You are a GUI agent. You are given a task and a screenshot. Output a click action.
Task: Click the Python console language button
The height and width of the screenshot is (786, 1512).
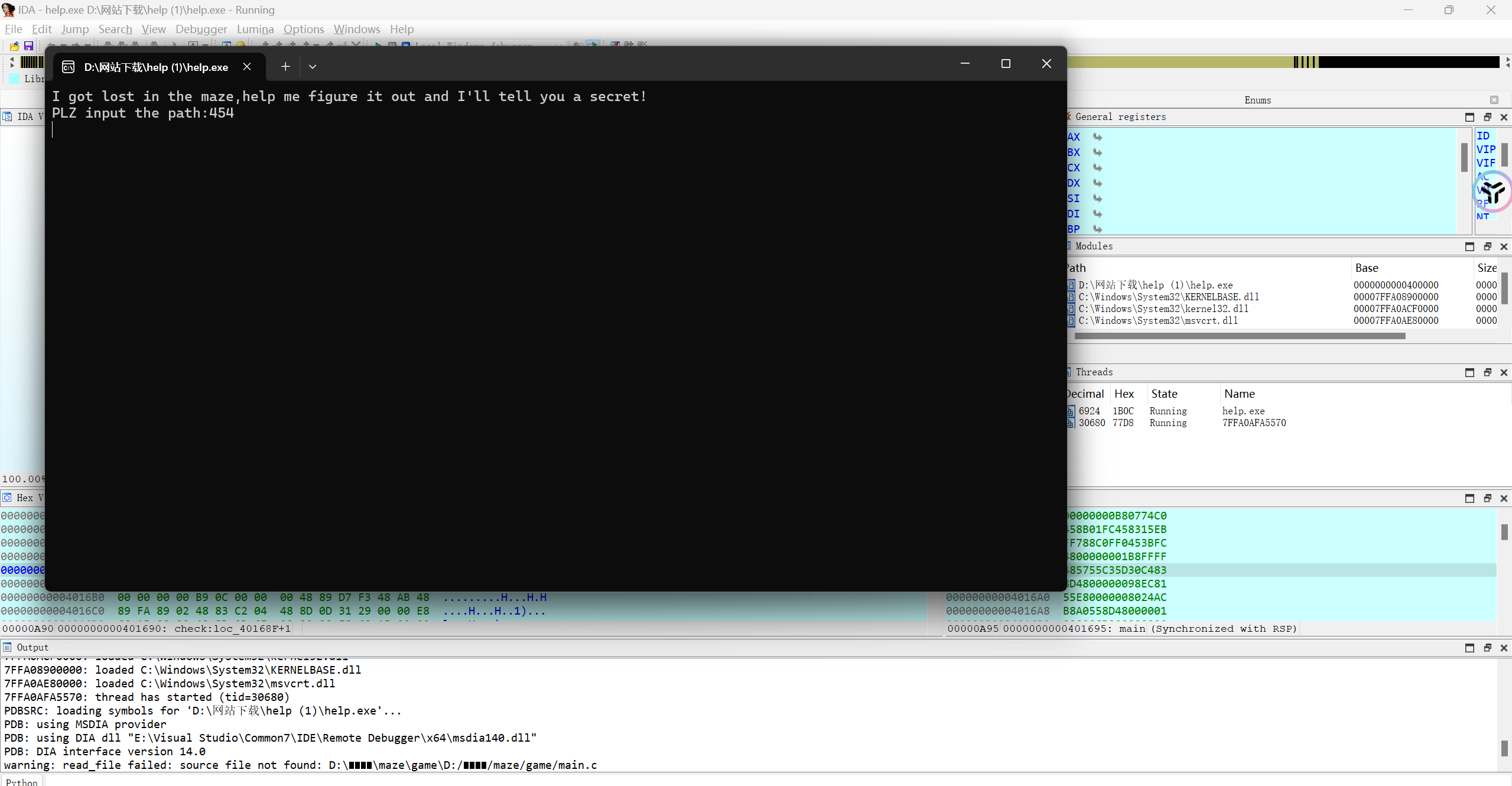(x=22, y=781)
